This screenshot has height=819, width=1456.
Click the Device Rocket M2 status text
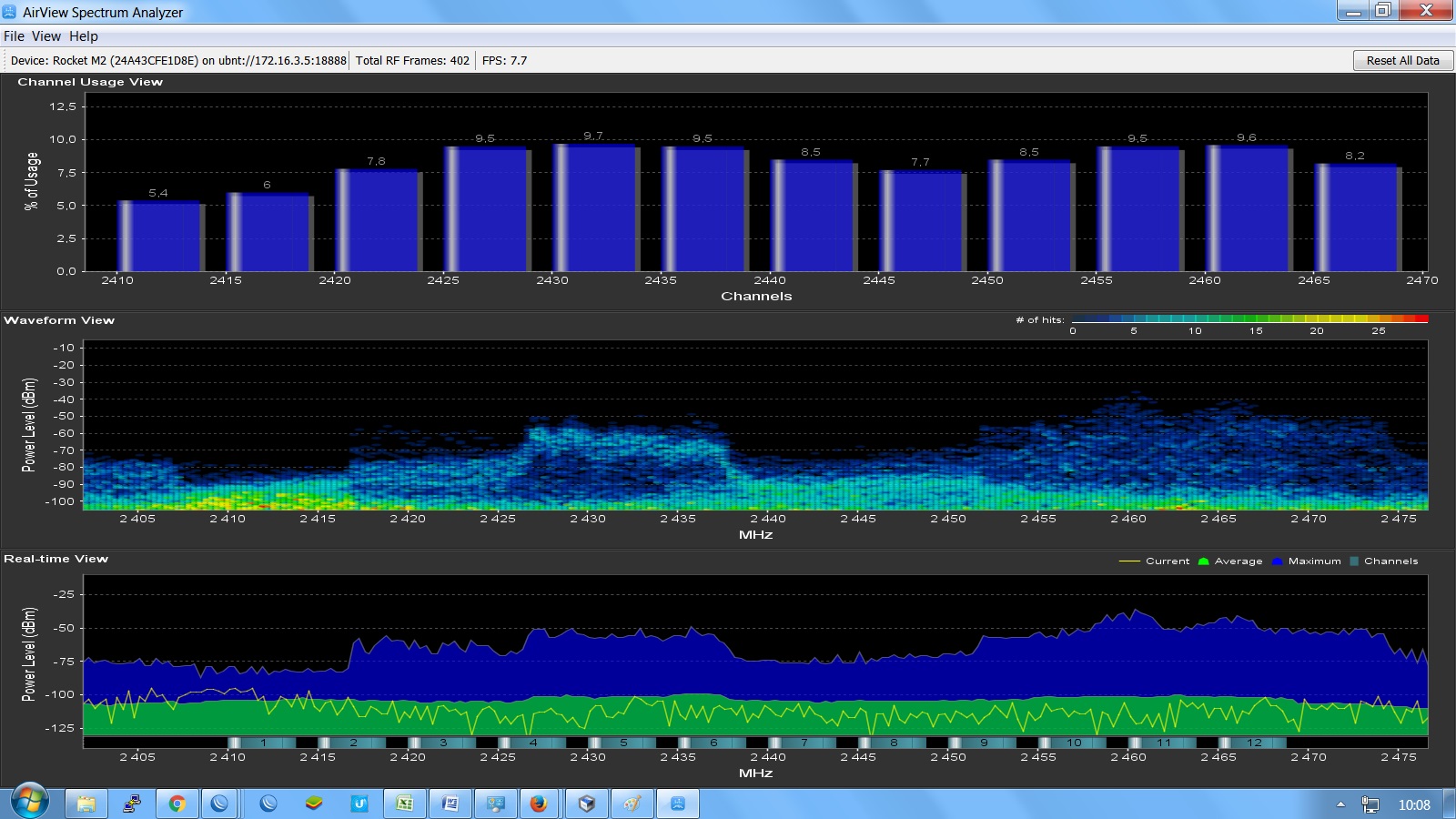pyautogui.click(x=178, y=61)
